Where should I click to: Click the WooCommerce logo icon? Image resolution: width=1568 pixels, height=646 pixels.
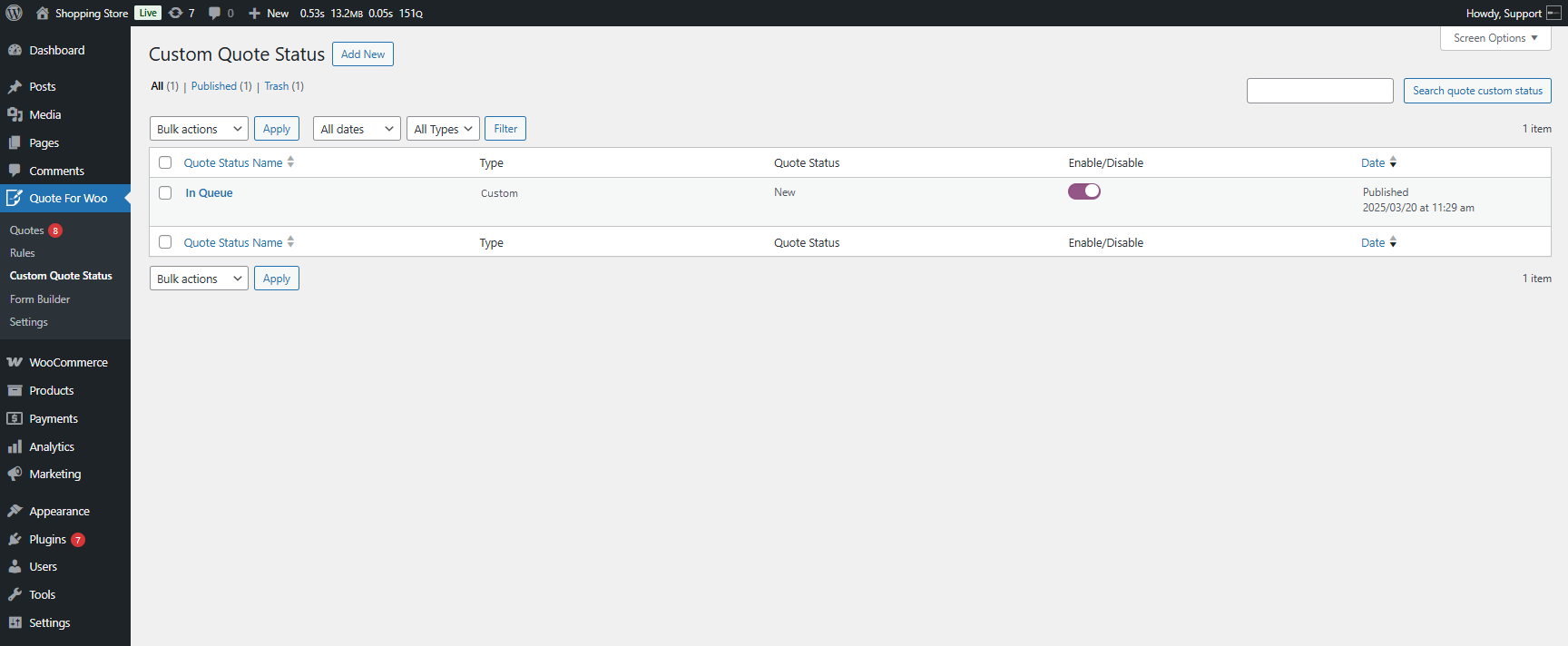coord(15,362)
